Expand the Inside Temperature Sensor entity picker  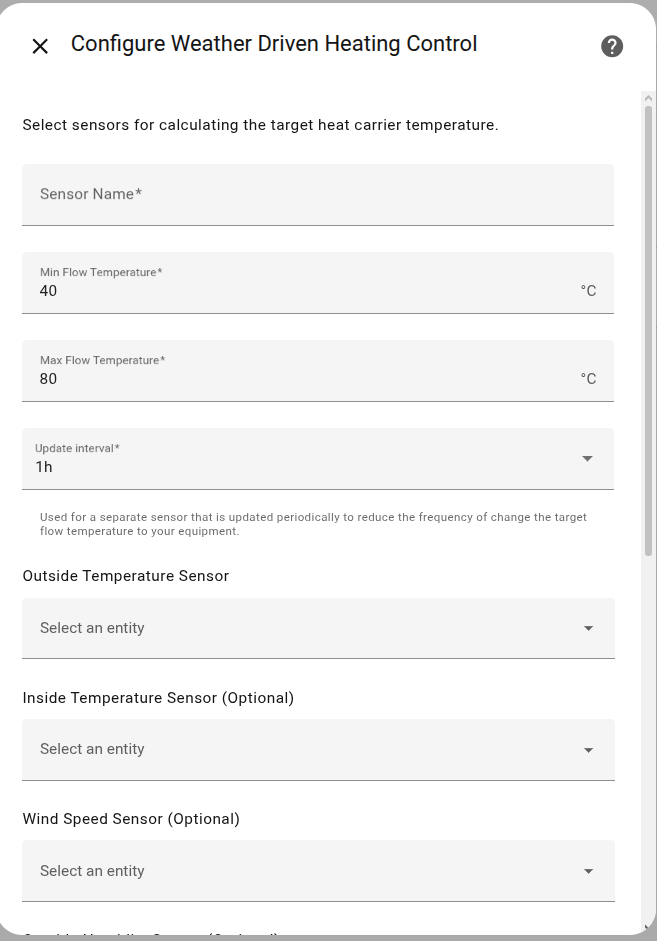(x=300, y=750)
